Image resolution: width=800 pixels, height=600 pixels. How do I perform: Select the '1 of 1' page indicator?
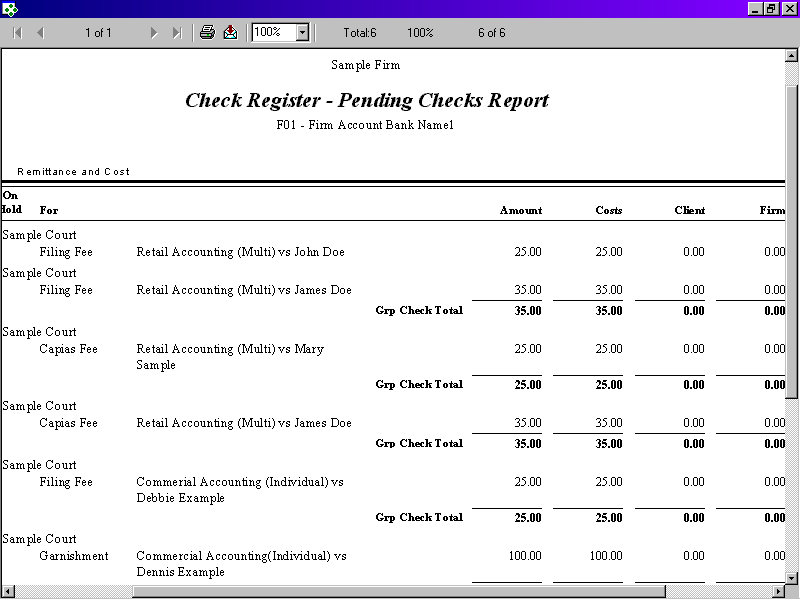[98, 33]
